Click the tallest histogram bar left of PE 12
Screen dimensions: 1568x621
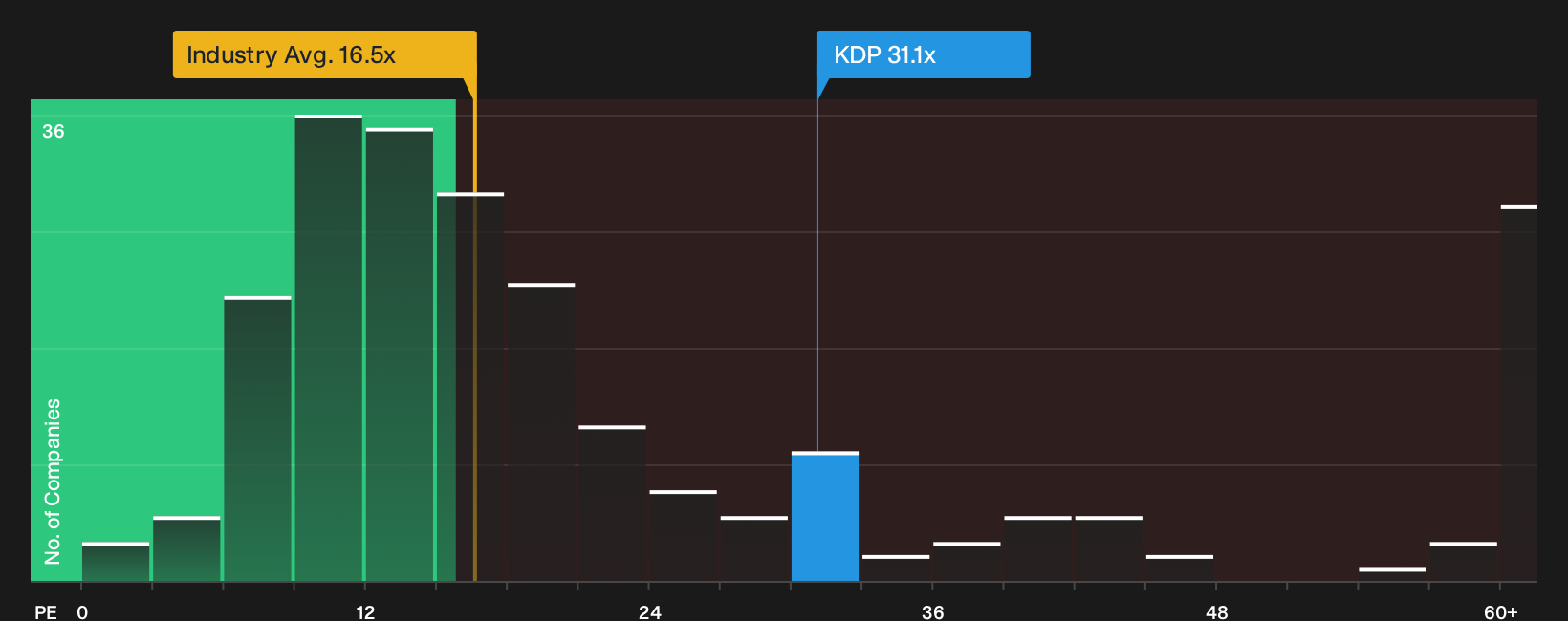coord(329,348)
